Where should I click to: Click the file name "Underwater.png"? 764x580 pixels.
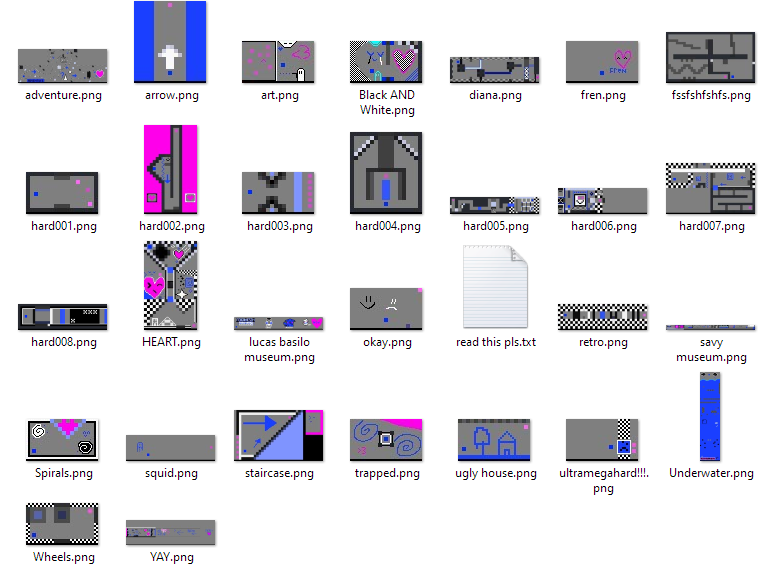[x=711, y=473]
